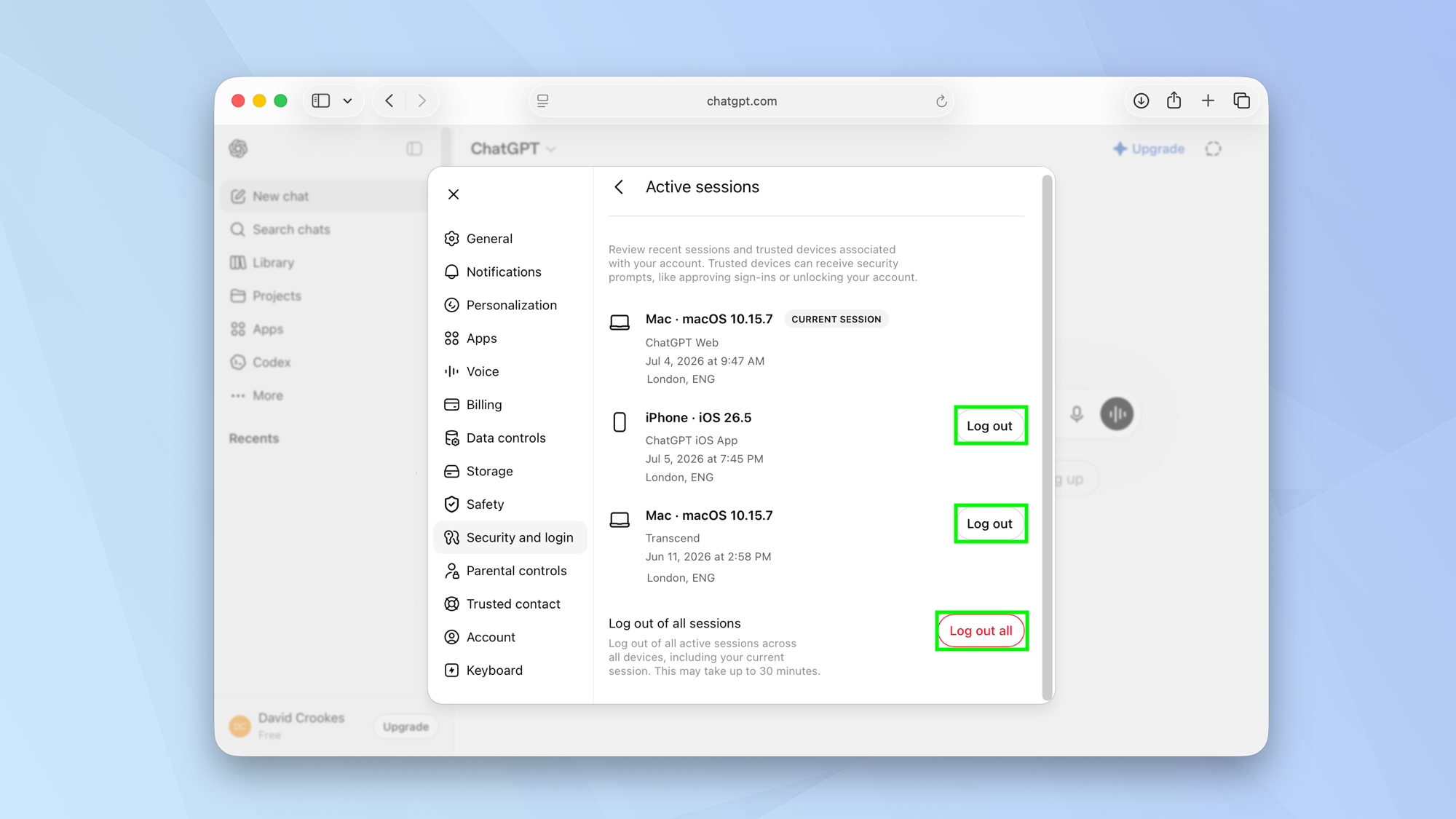1456x819 pixels.
Task: Go back from Active sessions with the arrow
Action: 619,187
